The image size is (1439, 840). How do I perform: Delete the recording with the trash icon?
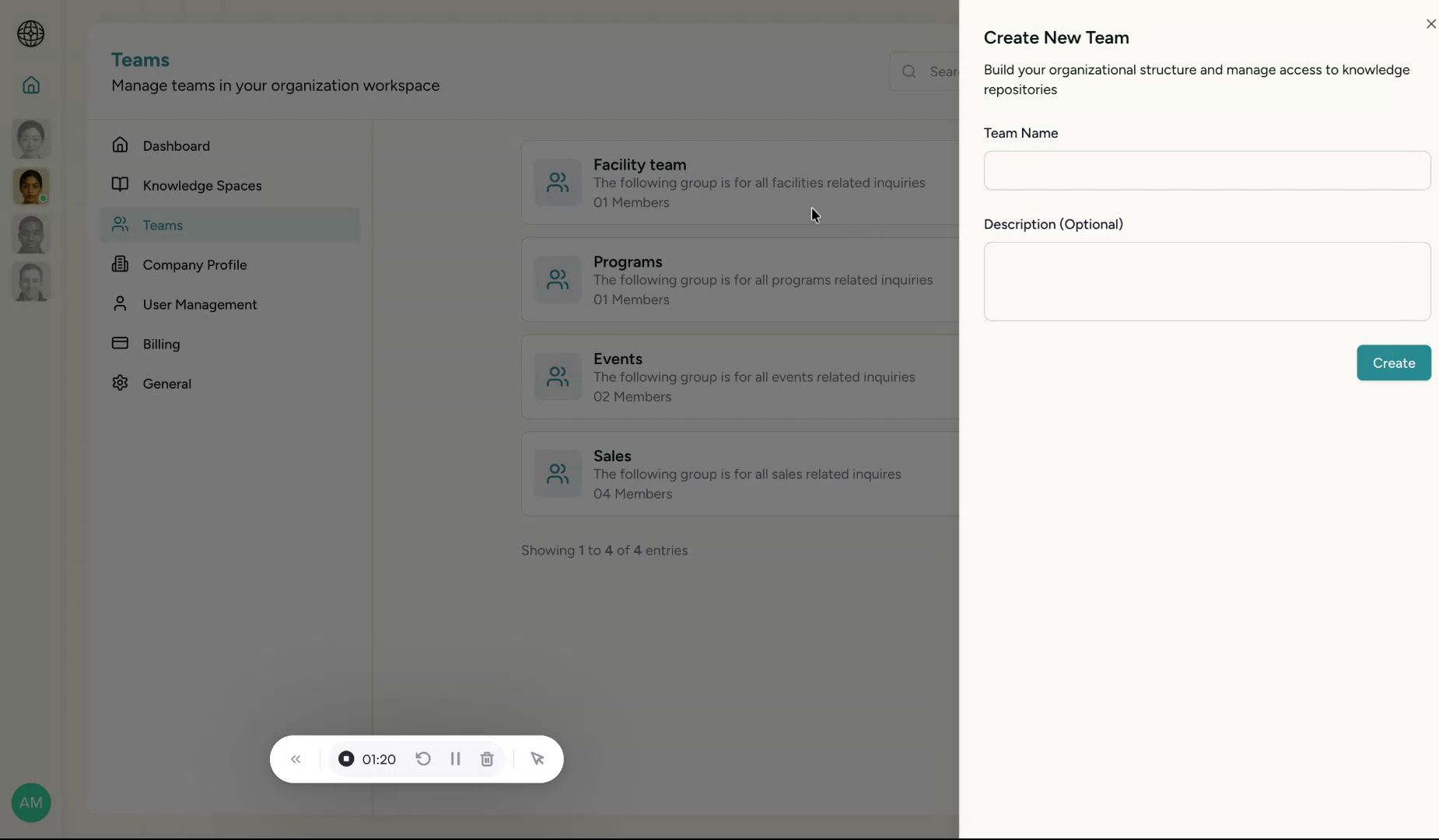click(488, 759)
